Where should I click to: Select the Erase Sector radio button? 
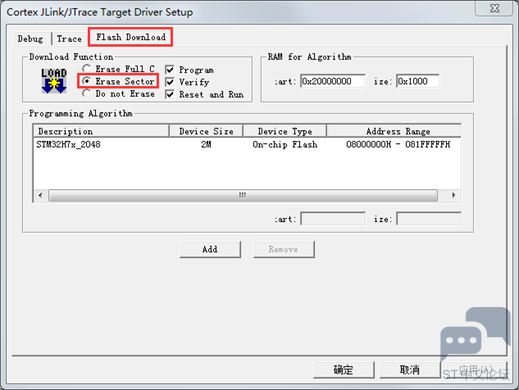pyautogui.click(x=87, y=81)
